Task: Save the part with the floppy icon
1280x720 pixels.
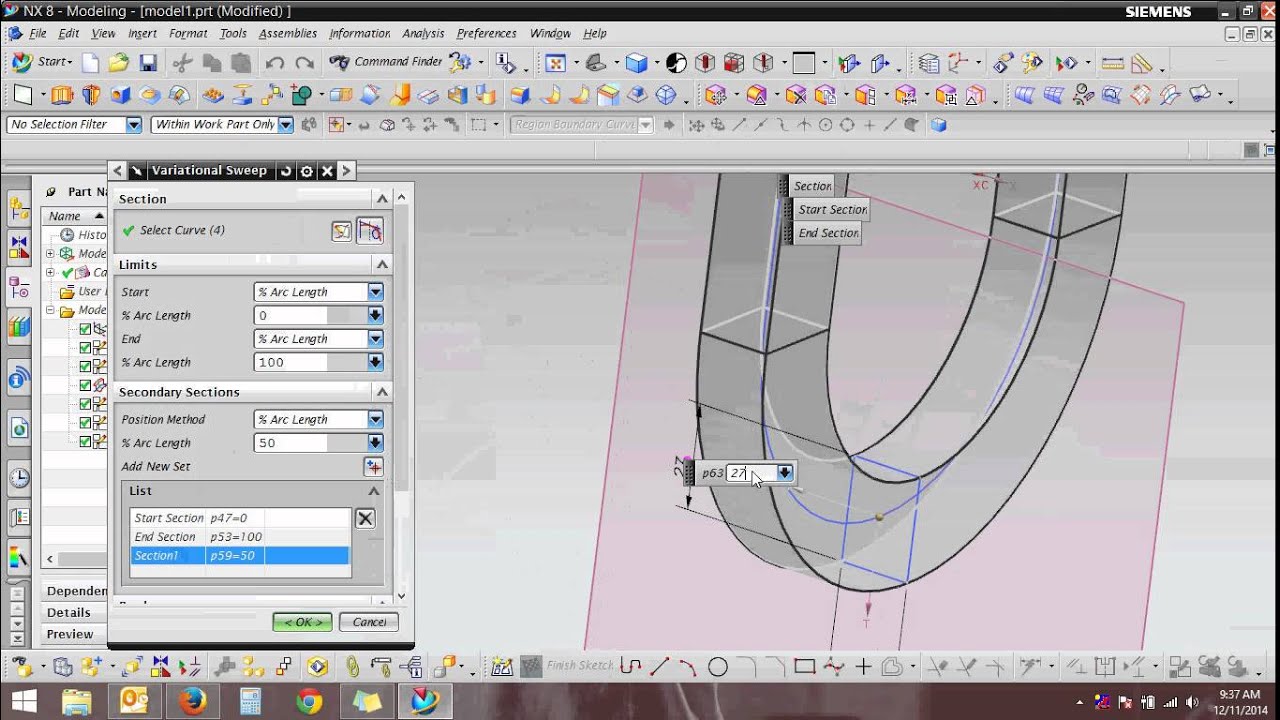Action: click(x=148, y=63)
